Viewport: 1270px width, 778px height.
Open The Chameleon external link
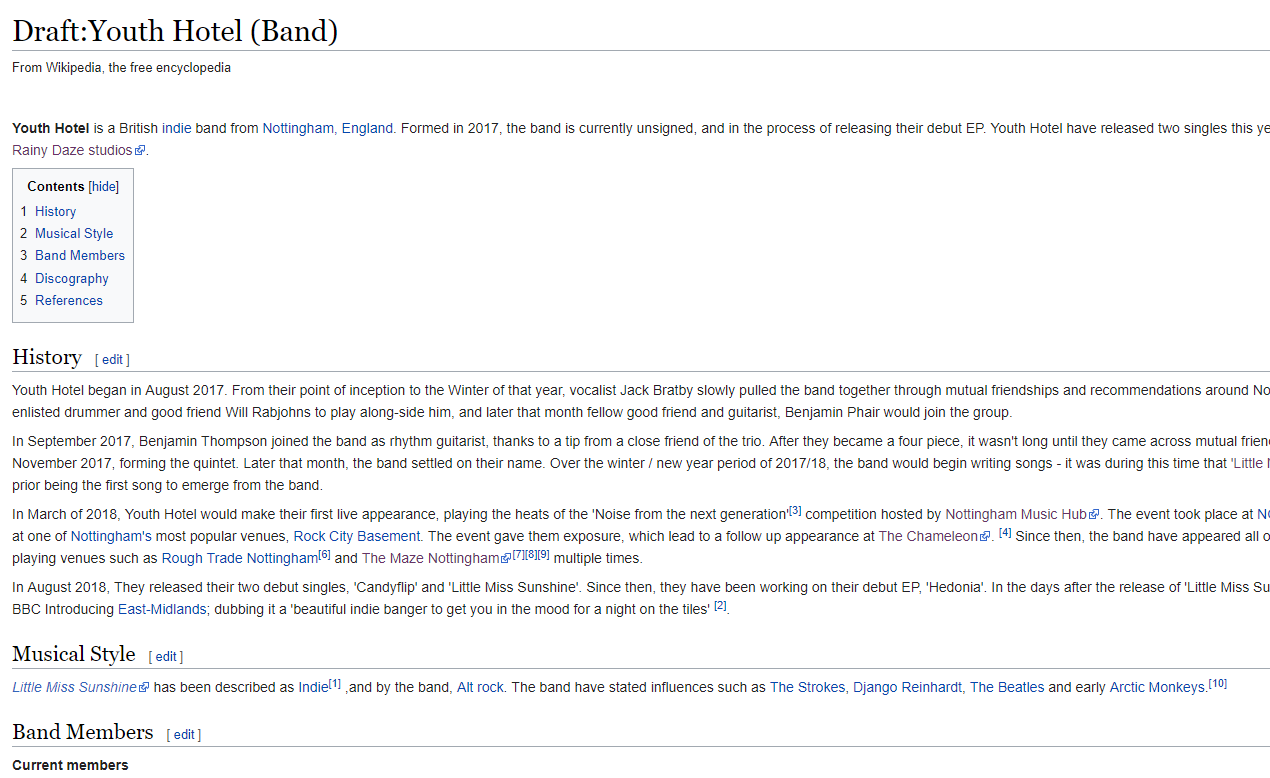tap(928, 536)
